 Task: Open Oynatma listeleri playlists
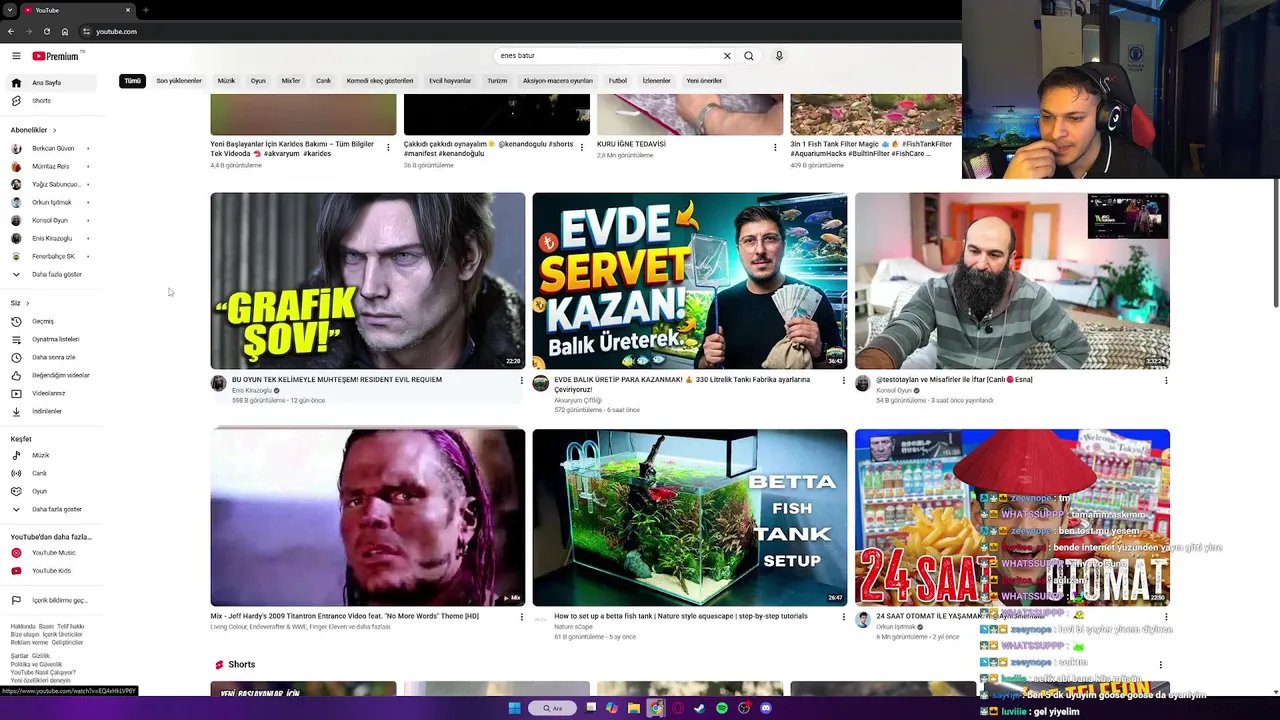[52, 339]
